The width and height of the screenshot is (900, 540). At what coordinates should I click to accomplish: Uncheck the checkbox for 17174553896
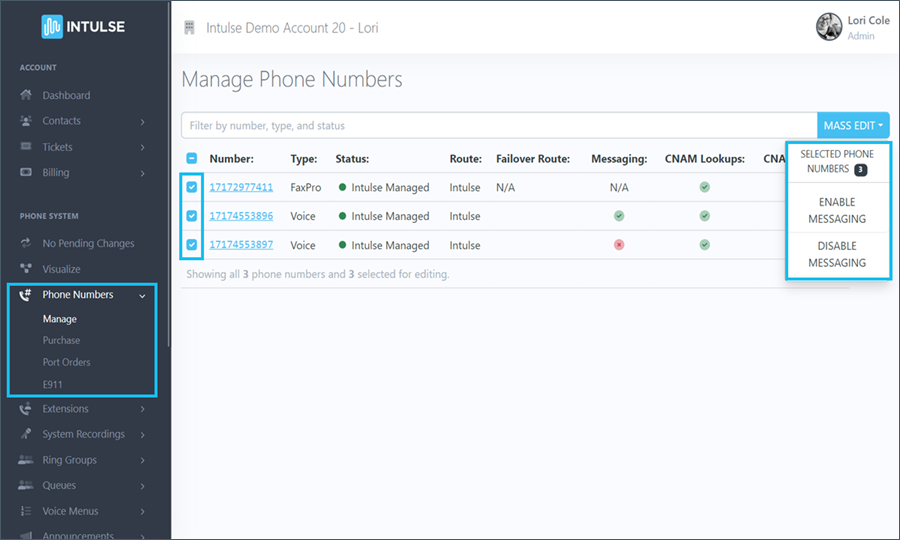192,216
